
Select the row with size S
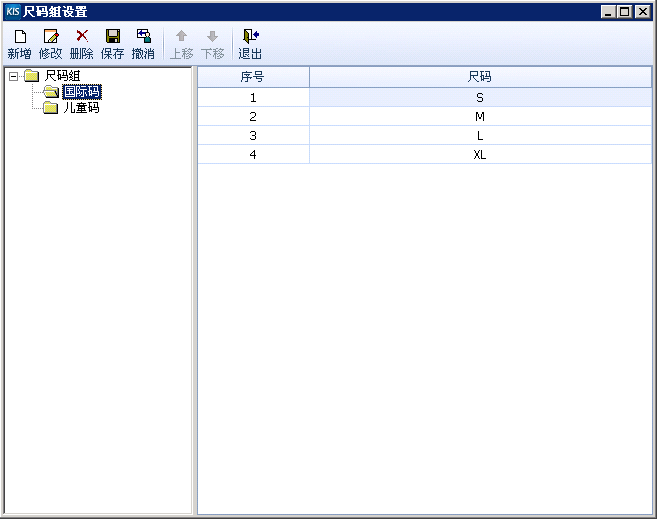(480, 98)
